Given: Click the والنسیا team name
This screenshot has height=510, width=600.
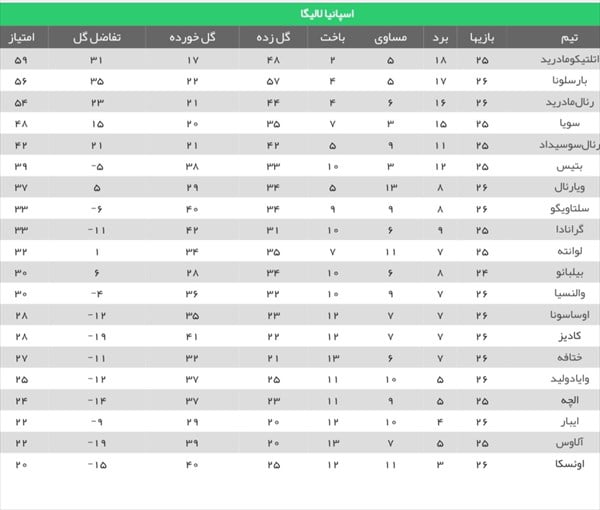Looking at the screenshot, I should pos(572,292).
